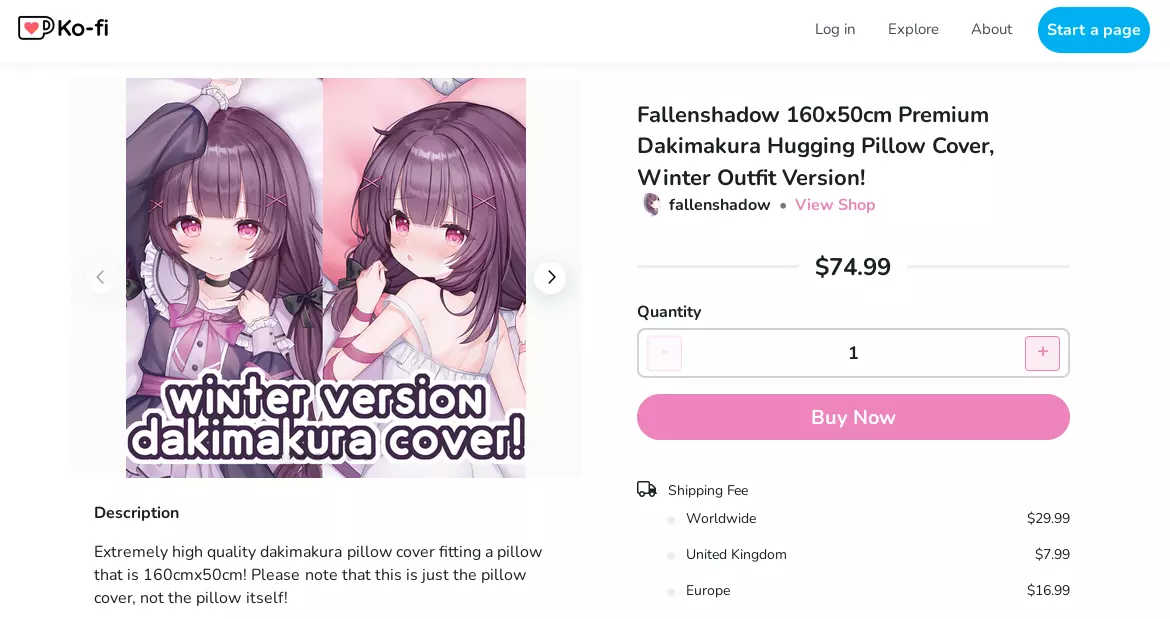Increase quantity with plus button

coord(1042,353)
